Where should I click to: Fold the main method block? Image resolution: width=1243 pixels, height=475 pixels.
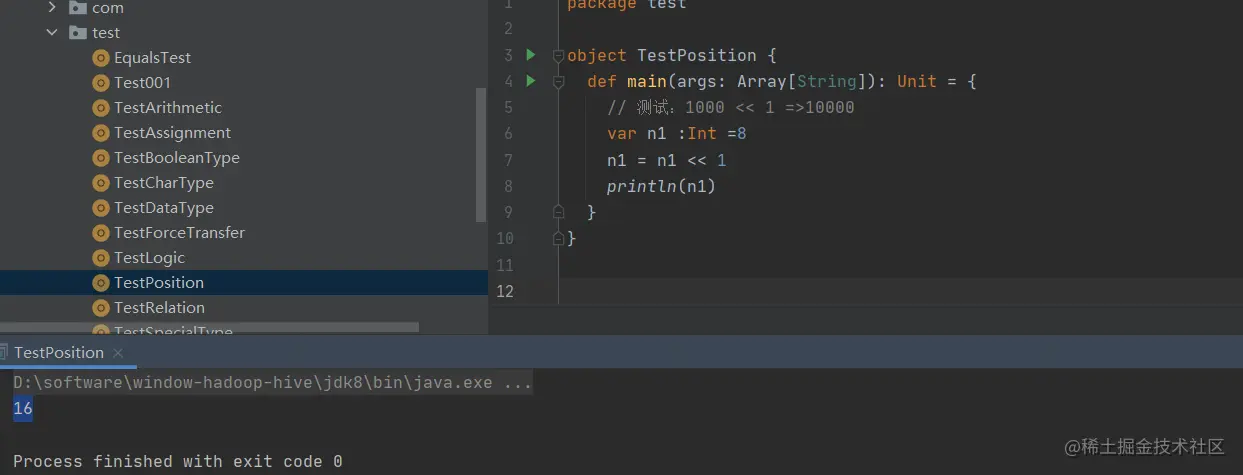559,82
